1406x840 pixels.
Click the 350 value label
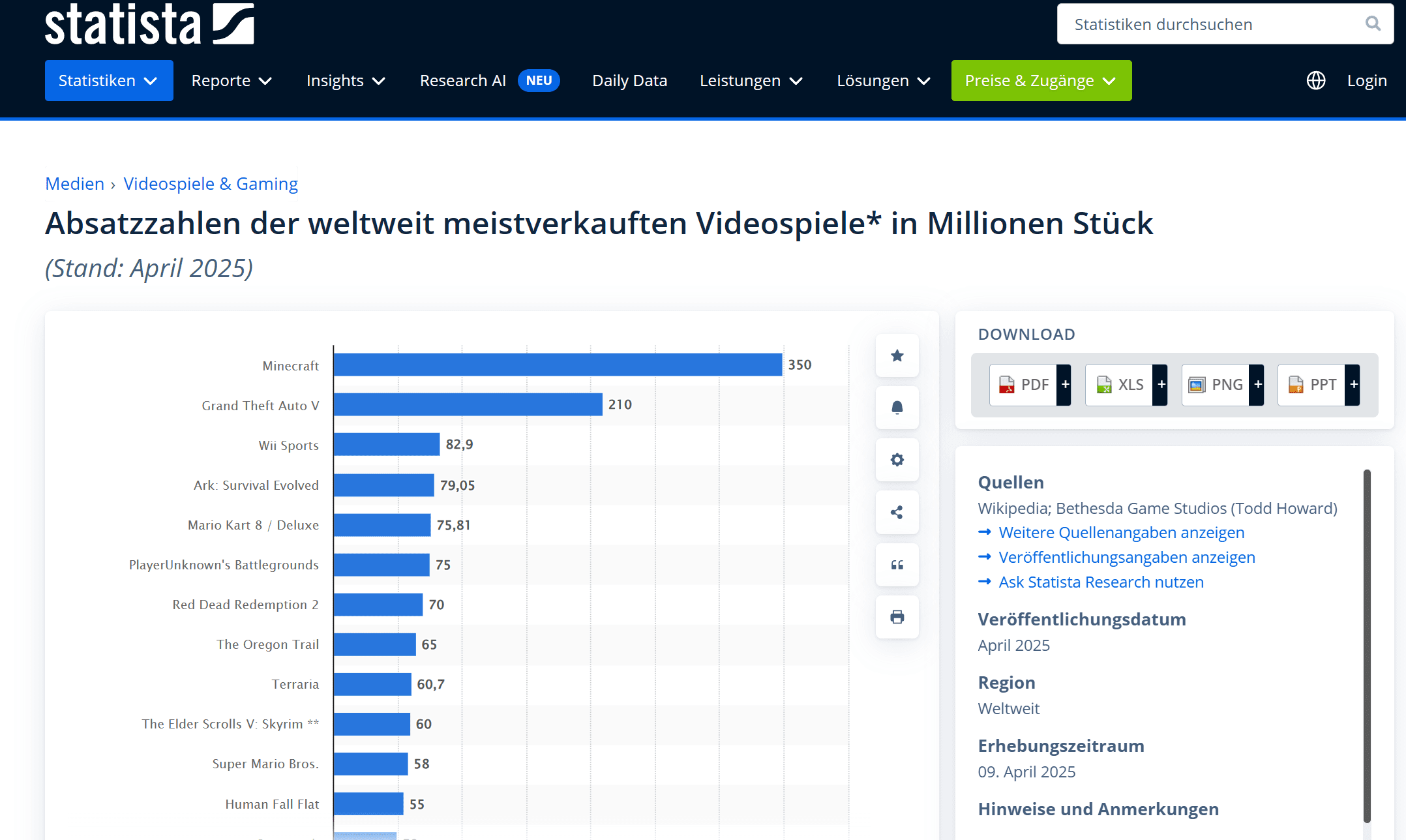800,365
